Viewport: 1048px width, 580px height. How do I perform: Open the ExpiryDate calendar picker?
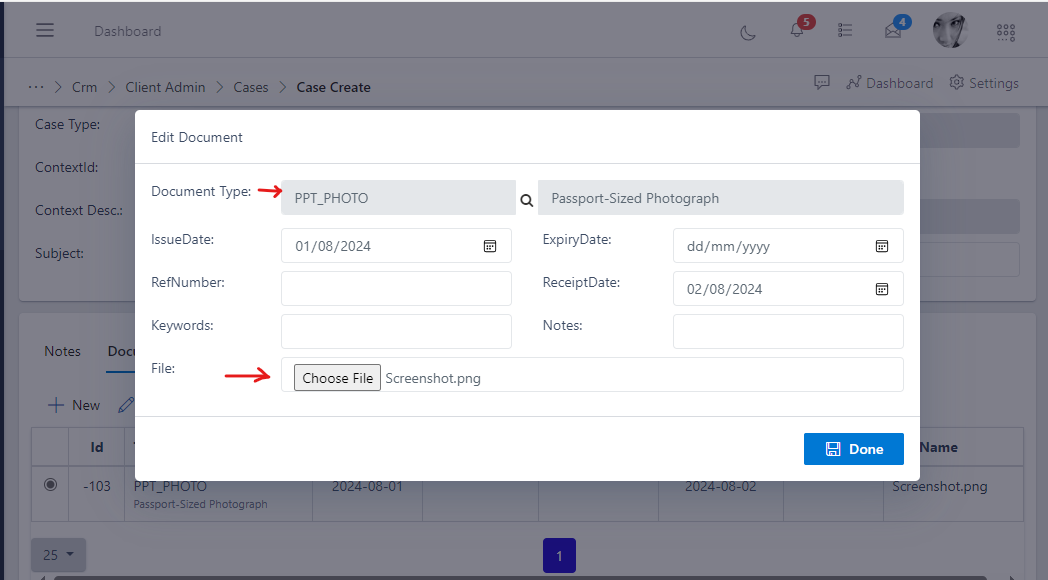click(881, 245)
